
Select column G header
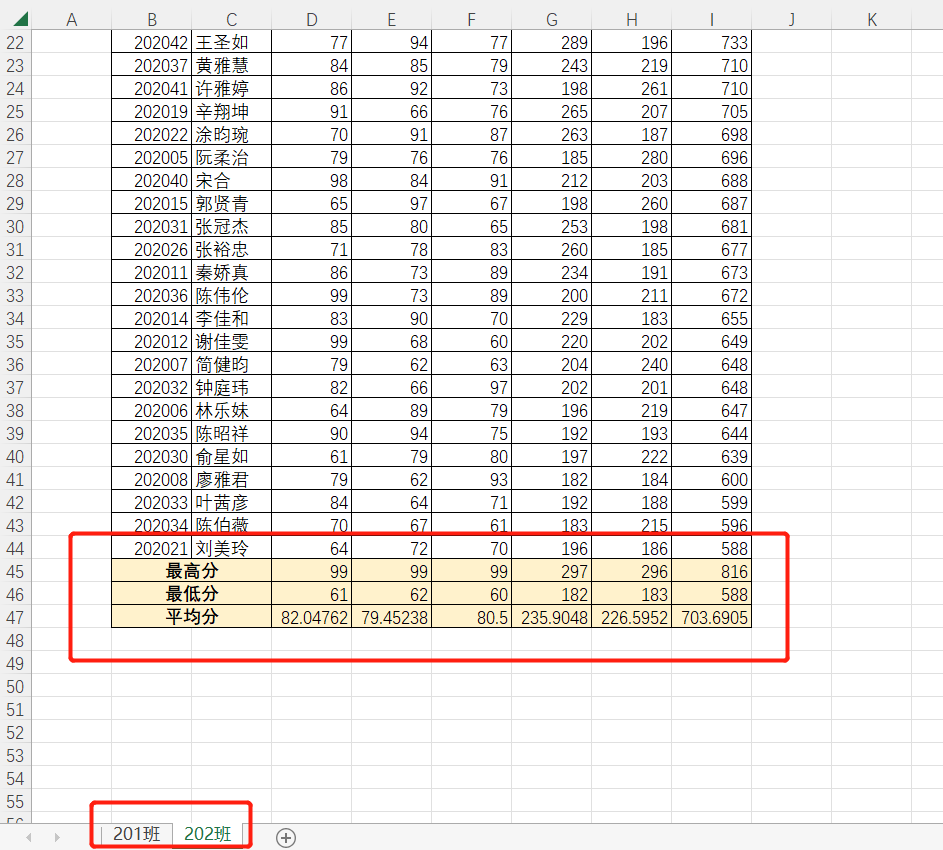[551, 20]
